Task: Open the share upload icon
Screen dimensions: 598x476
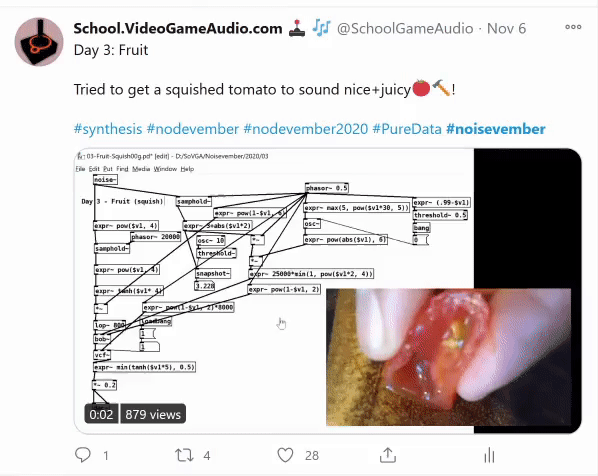Action: [x=387, y=455]
